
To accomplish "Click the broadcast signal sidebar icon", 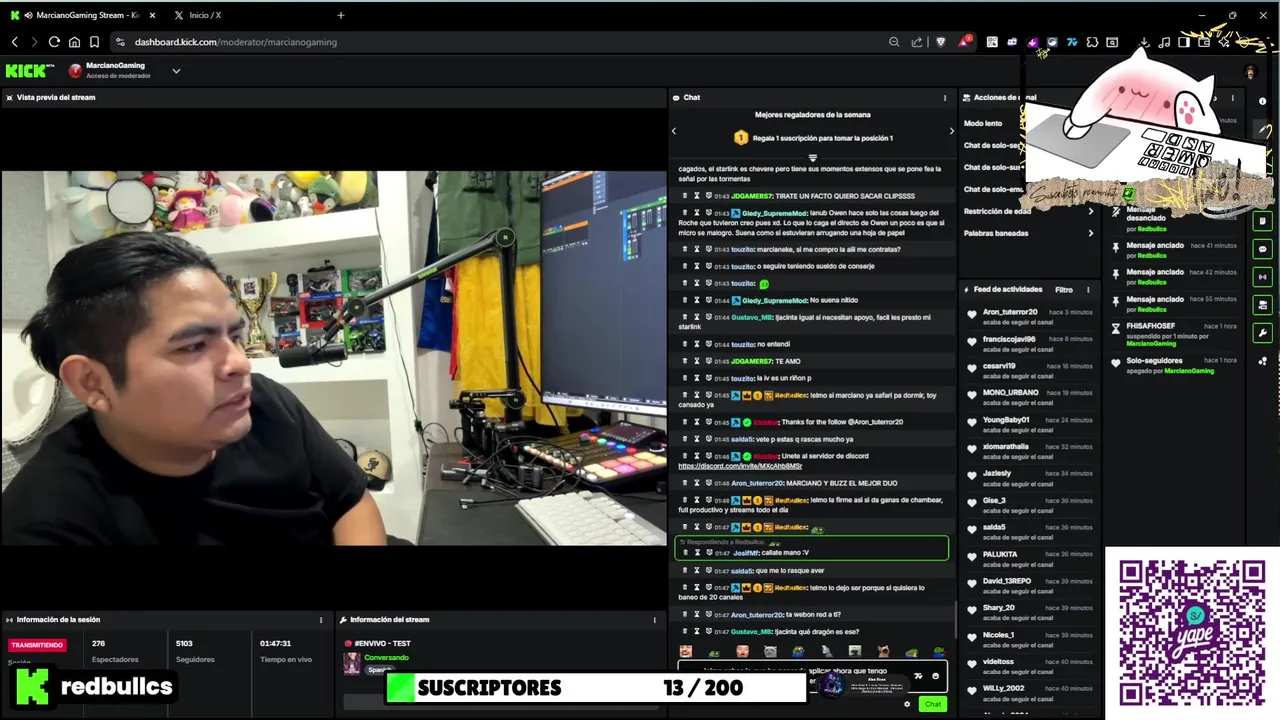I will 1263,277.
